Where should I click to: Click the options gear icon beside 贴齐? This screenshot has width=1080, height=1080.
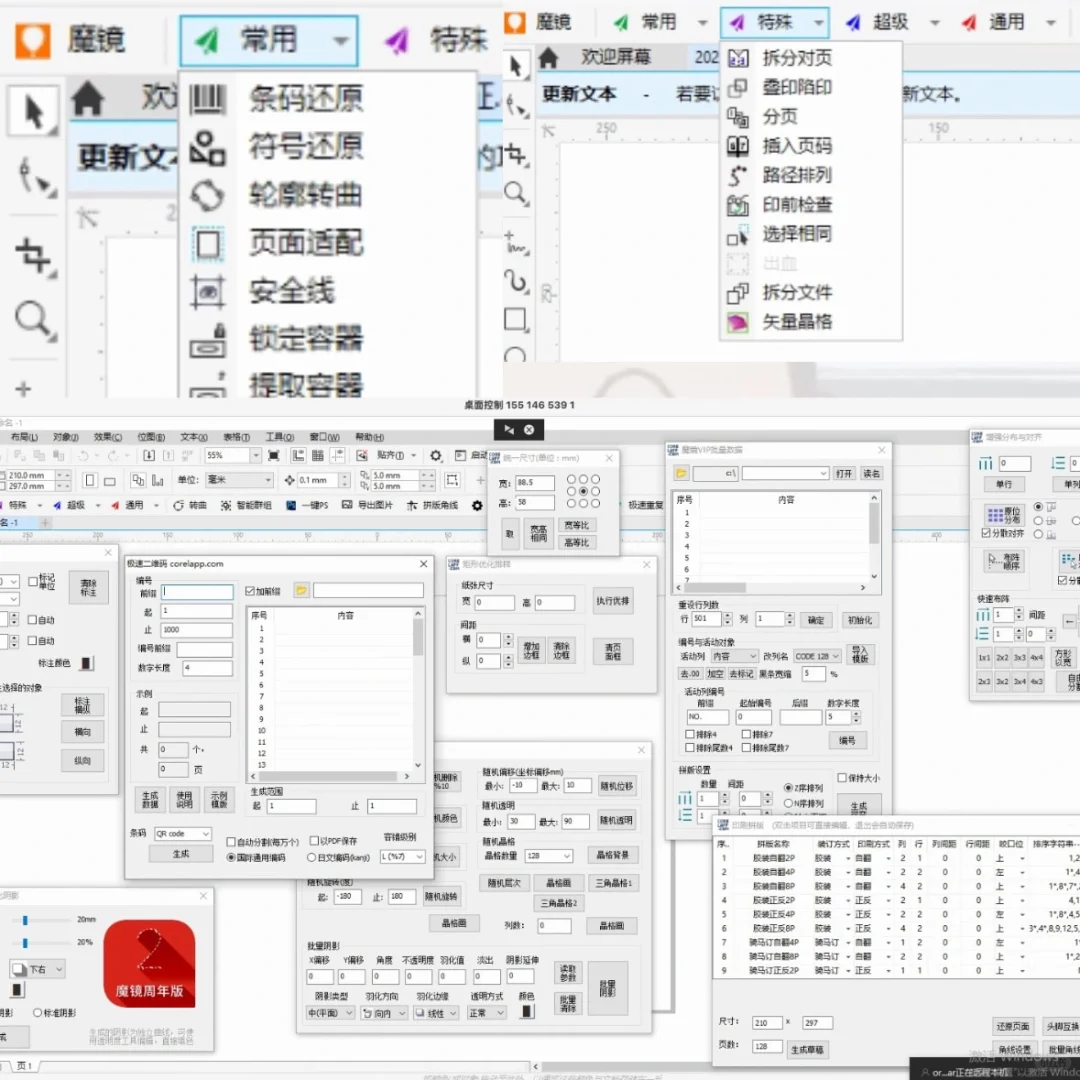(435, 455)
